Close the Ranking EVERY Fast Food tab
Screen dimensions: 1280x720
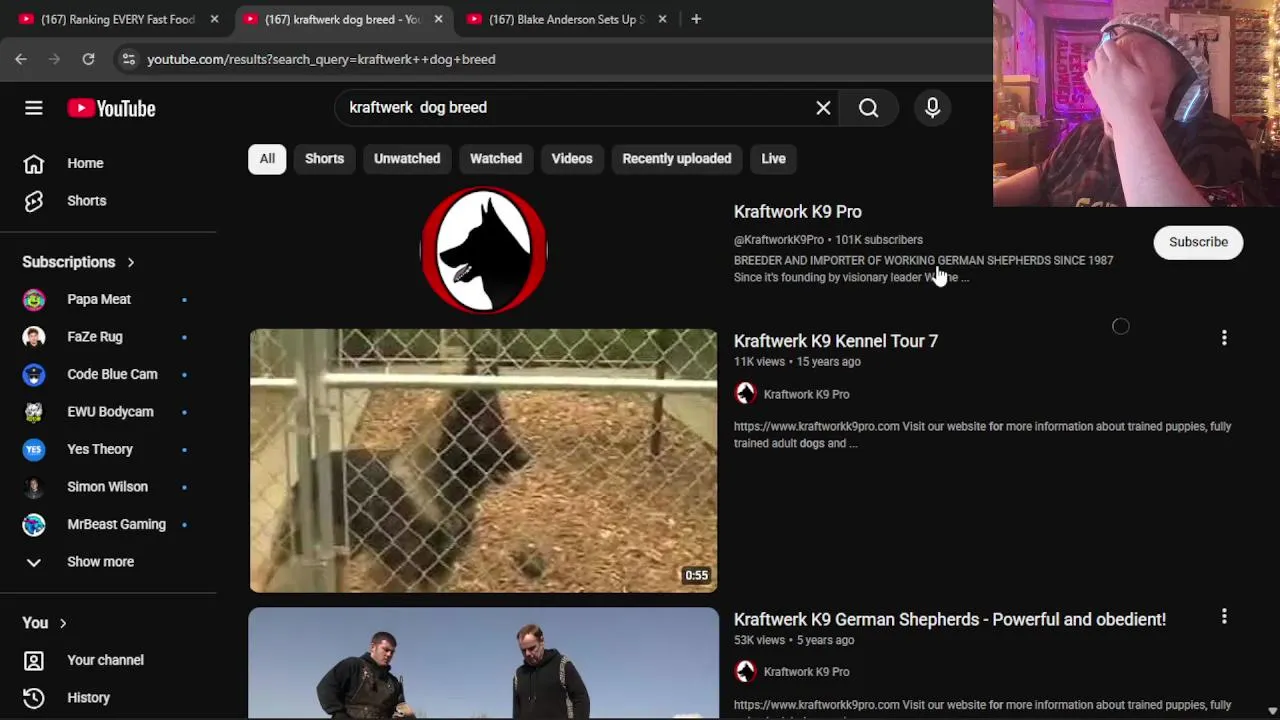coord(214,19)
